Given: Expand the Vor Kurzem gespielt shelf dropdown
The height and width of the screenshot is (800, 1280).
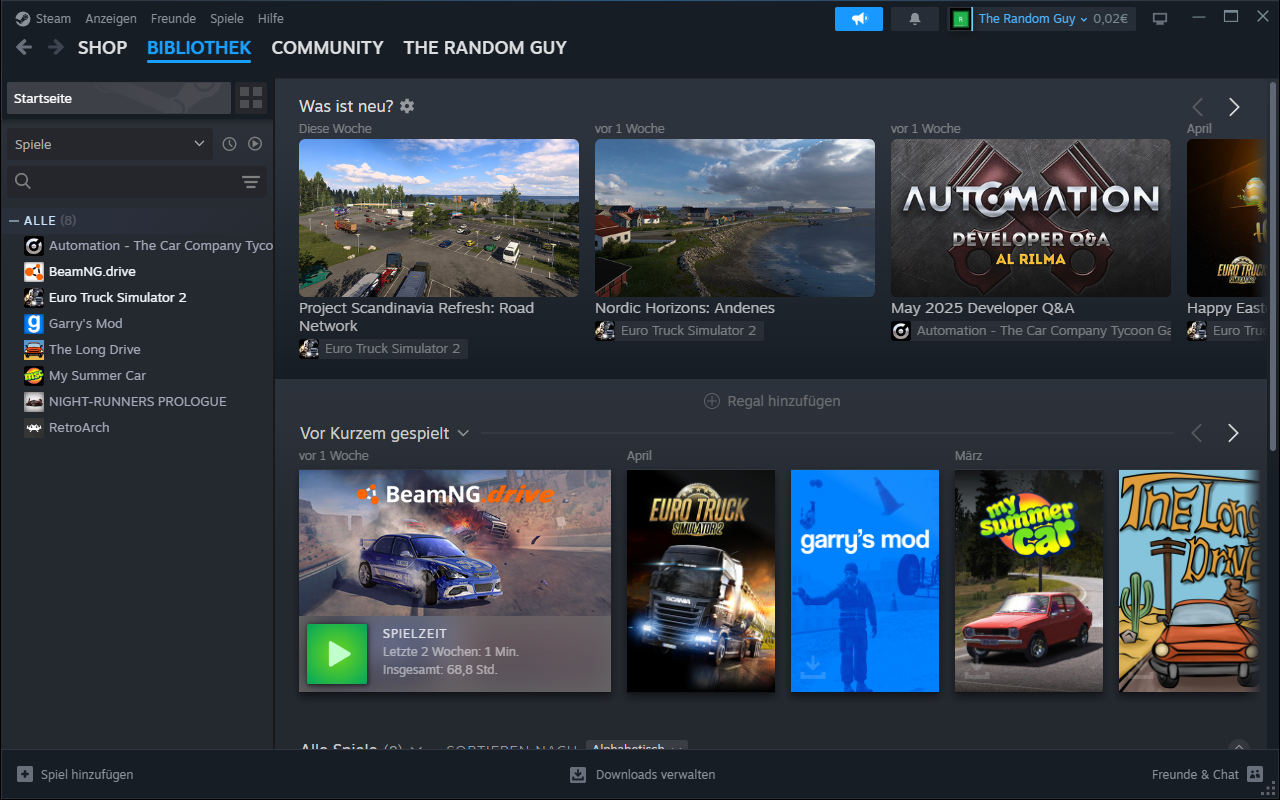Looking at the screenshot, I should click(463, 433).
